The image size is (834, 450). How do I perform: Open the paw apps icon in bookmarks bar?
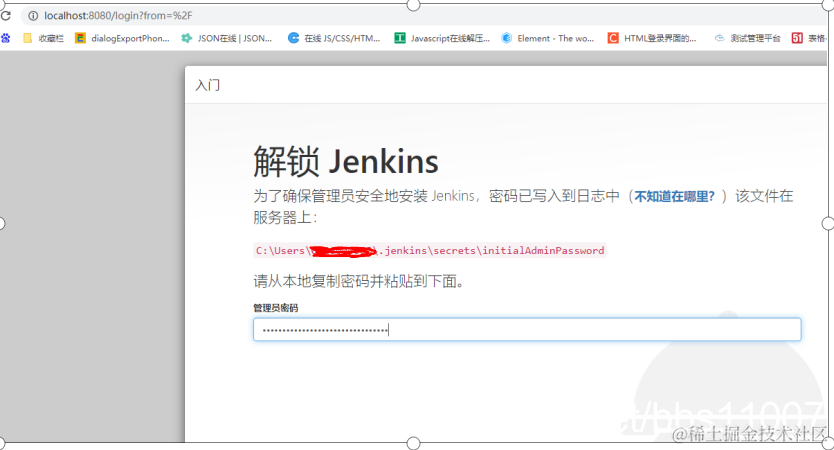click(6, 38)
